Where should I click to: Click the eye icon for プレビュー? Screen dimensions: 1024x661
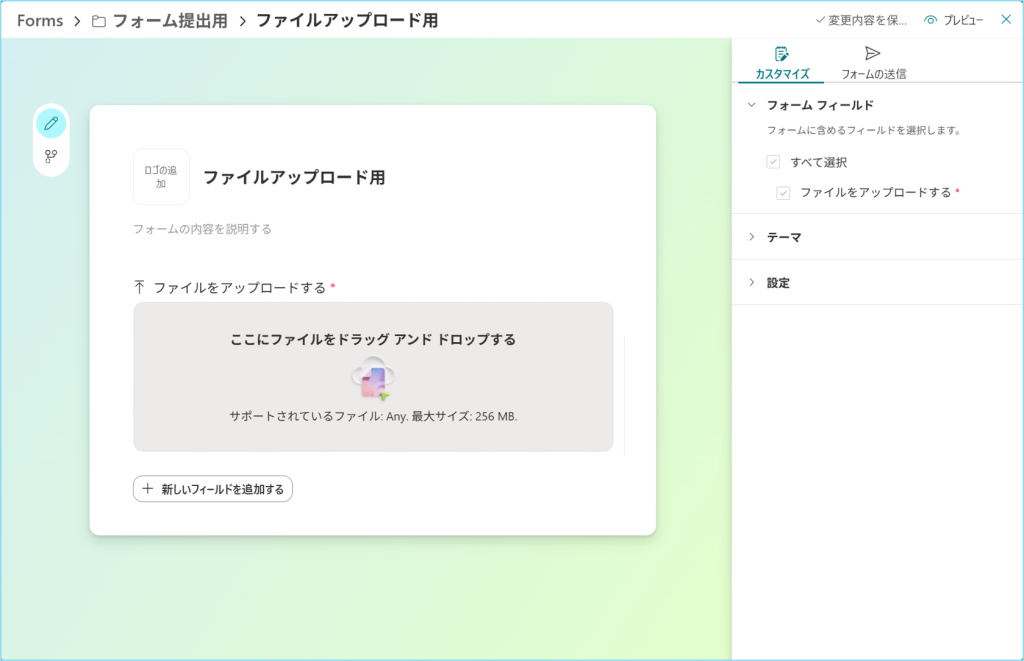tap(931, 20)
